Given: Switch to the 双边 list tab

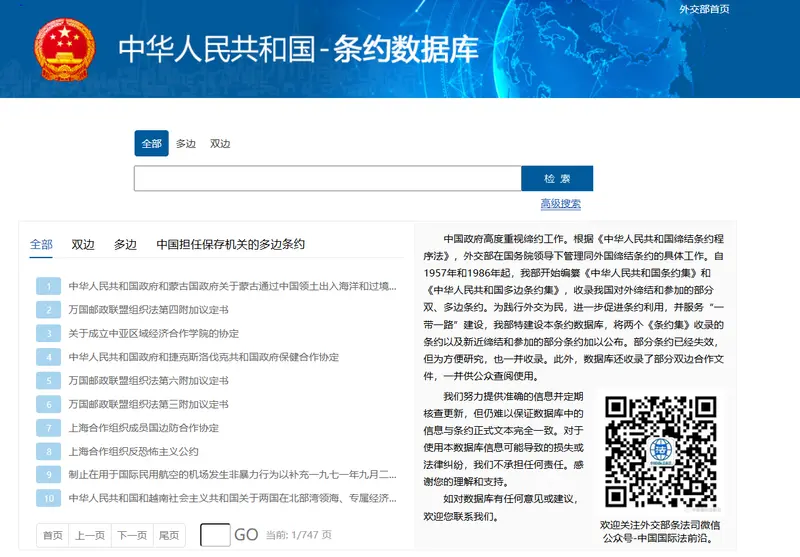Looking at the screenshot, I should (83, 244).
